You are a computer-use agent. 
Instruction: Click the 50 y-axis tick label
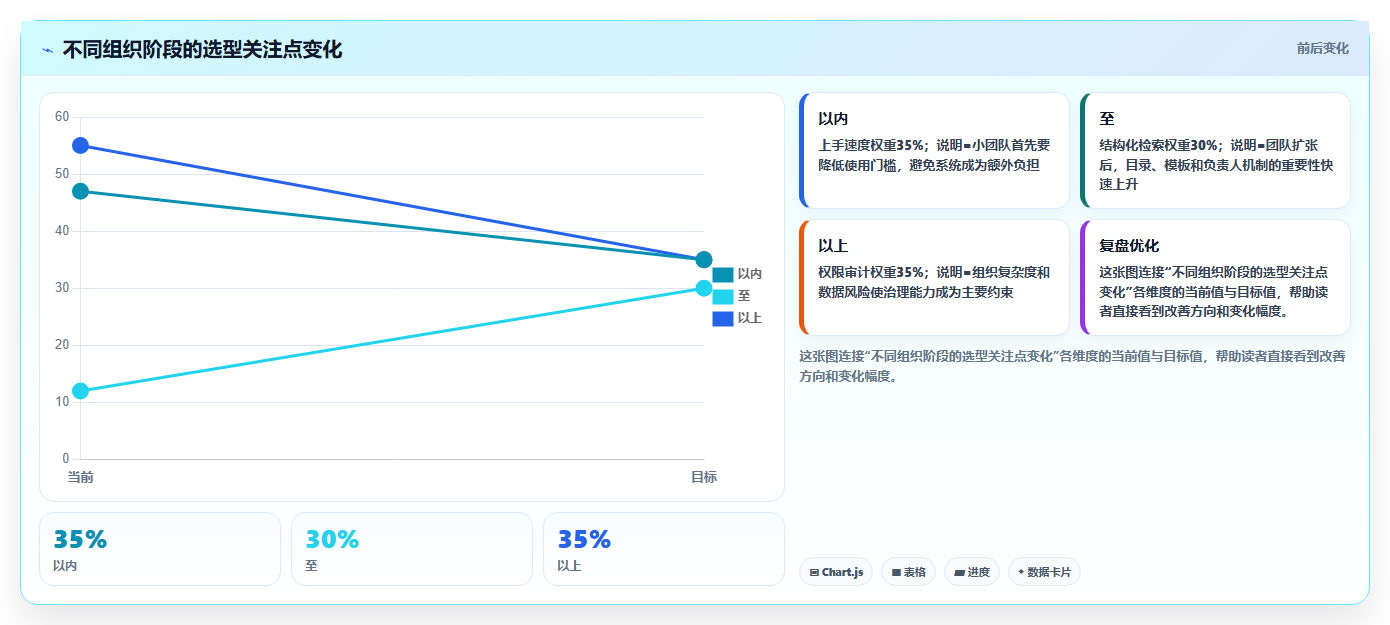(62, 174)
